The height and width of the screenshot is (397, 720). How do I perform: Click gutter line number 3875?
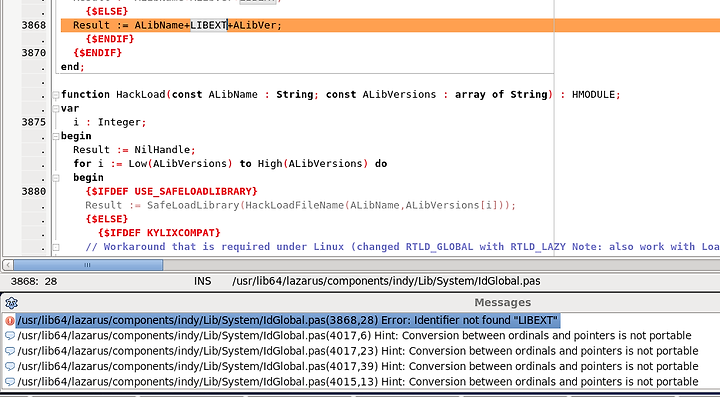[x=34, y=122]
